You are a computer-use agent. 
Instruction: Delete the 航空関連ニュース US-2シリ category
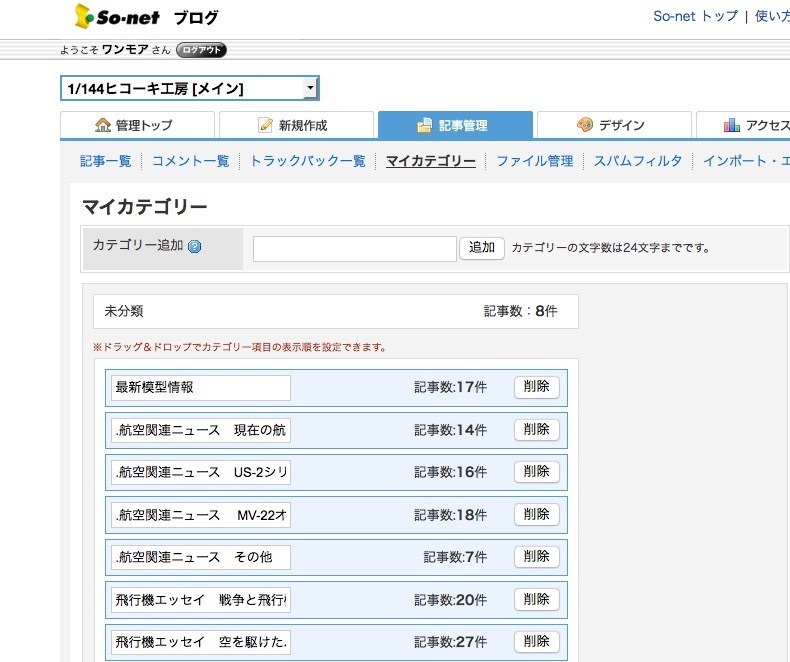click(537, 472)
